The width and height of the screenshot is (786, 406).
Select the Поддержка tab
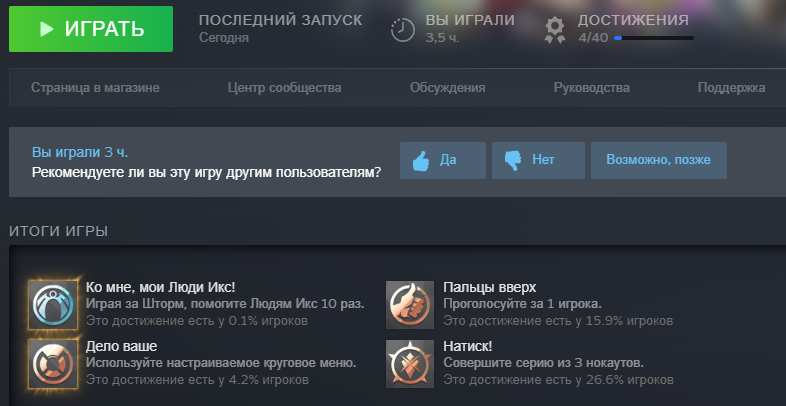[x=731, y=88]
